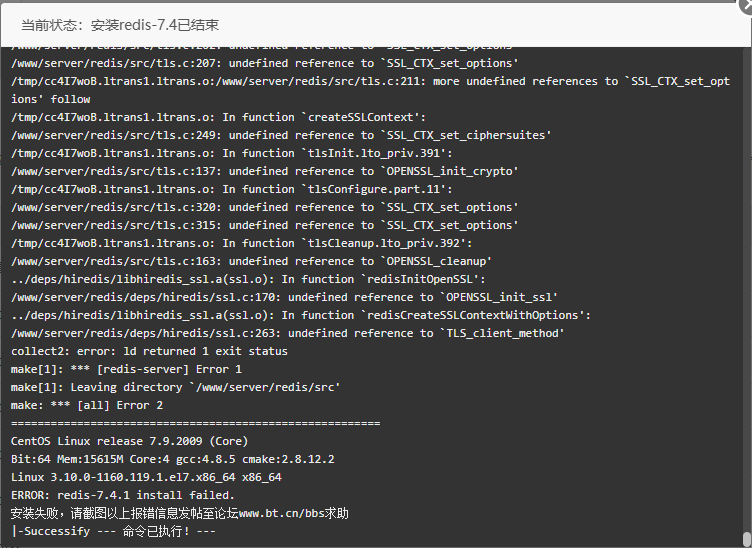Close the redis-7.4 install log dialog
This screenshot has width=752, height=548.
click(x=746, y=6)
